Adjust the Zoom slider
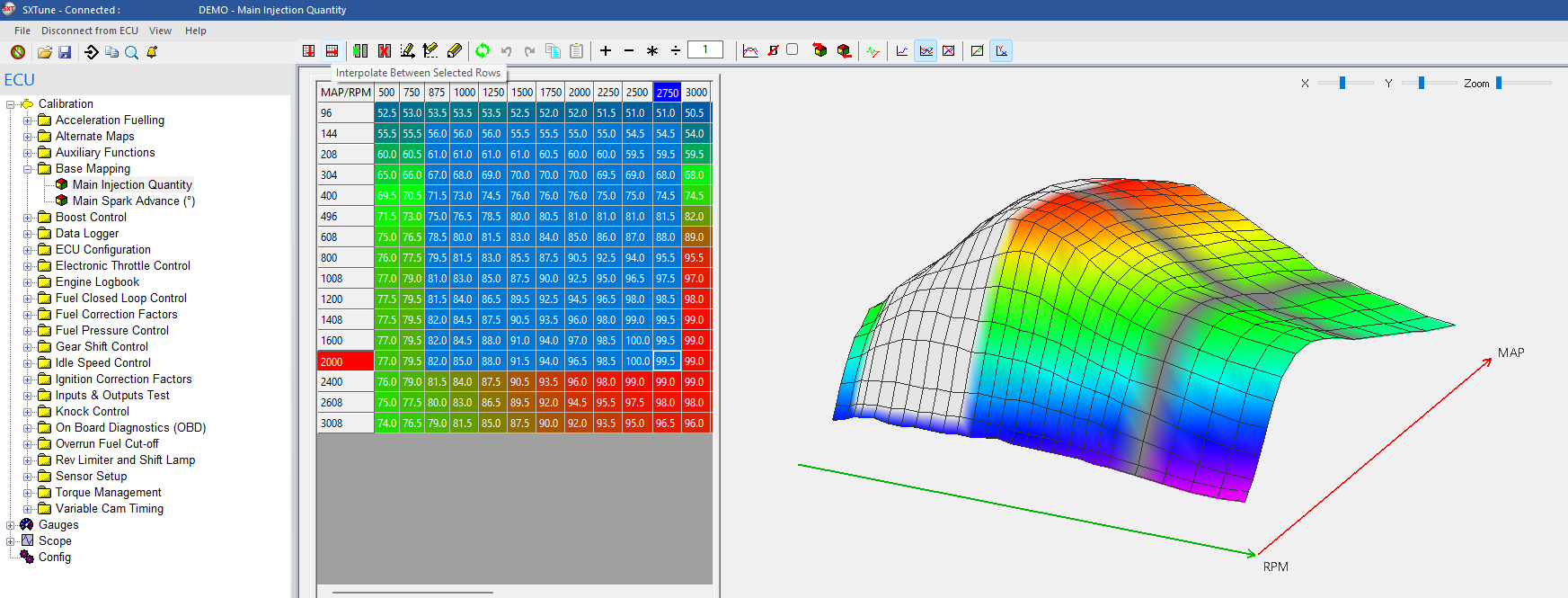The width and height of the screenshot is (1568, 598). [x=1499, y=83]
